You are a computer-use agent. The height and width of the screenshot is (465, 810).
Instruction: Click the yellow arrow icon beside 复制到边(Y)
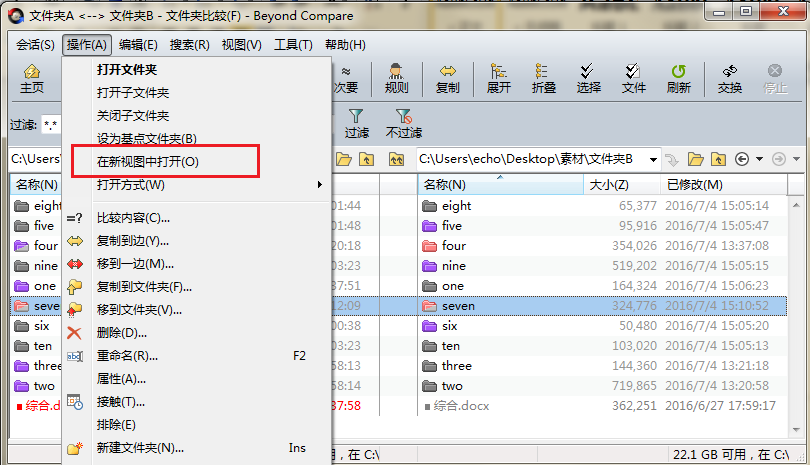pyautogui.click(x=75, y=241)
